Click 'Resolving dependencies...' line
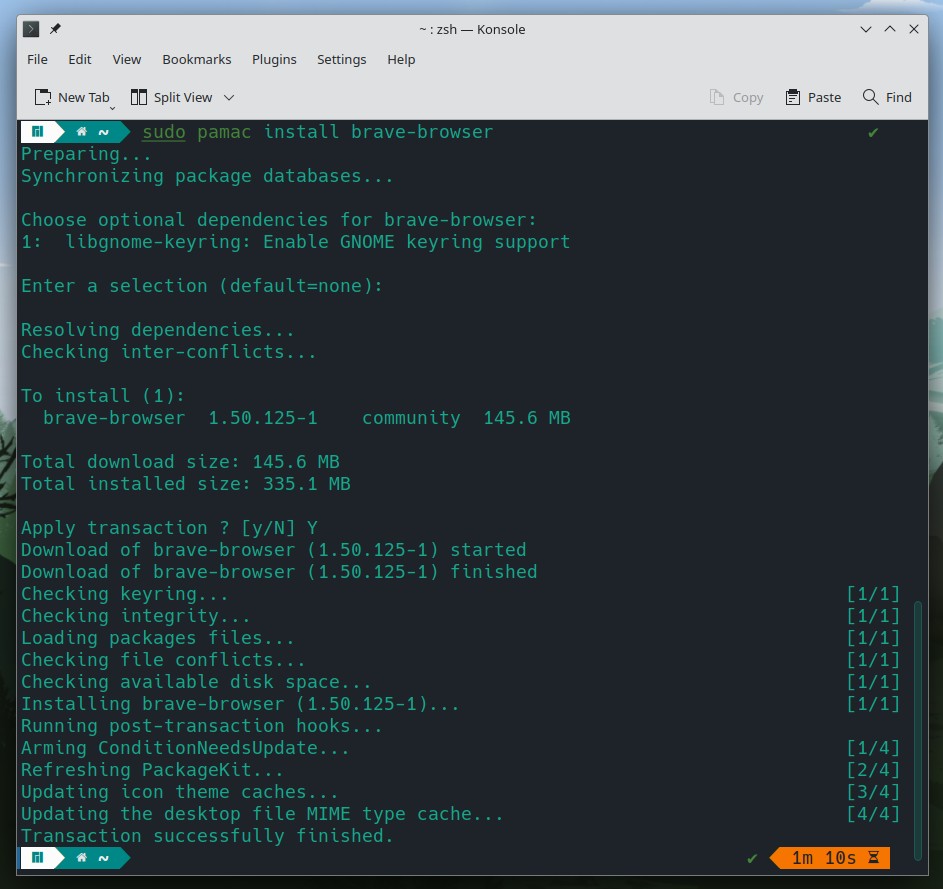 coord(158,330)
